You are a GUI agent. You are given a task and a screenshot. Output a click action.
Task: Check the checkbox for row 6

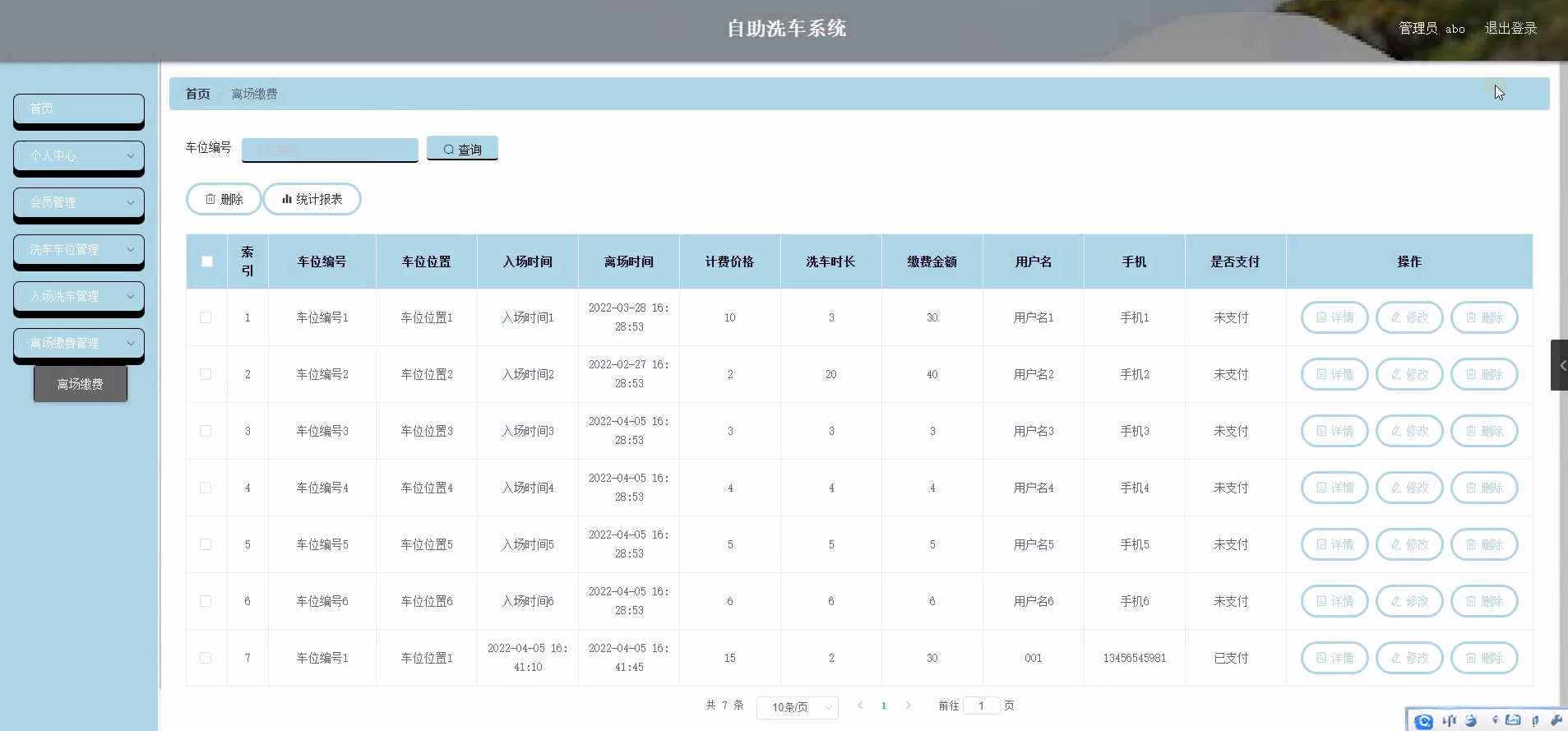pos(206,601)
